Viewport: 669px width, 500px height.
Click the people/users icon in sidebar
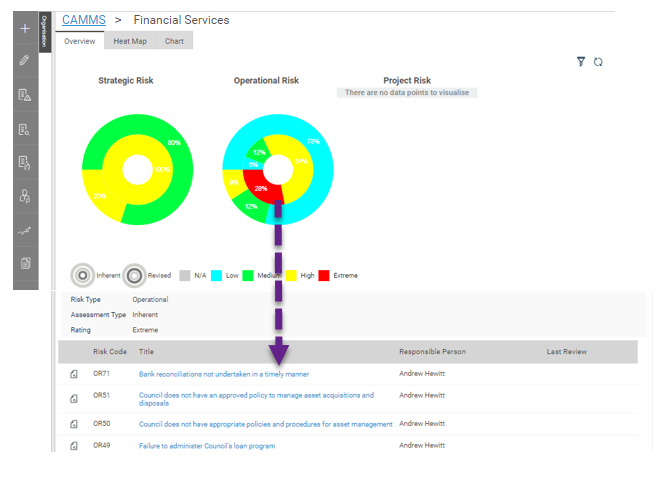(x=25, y=196)
